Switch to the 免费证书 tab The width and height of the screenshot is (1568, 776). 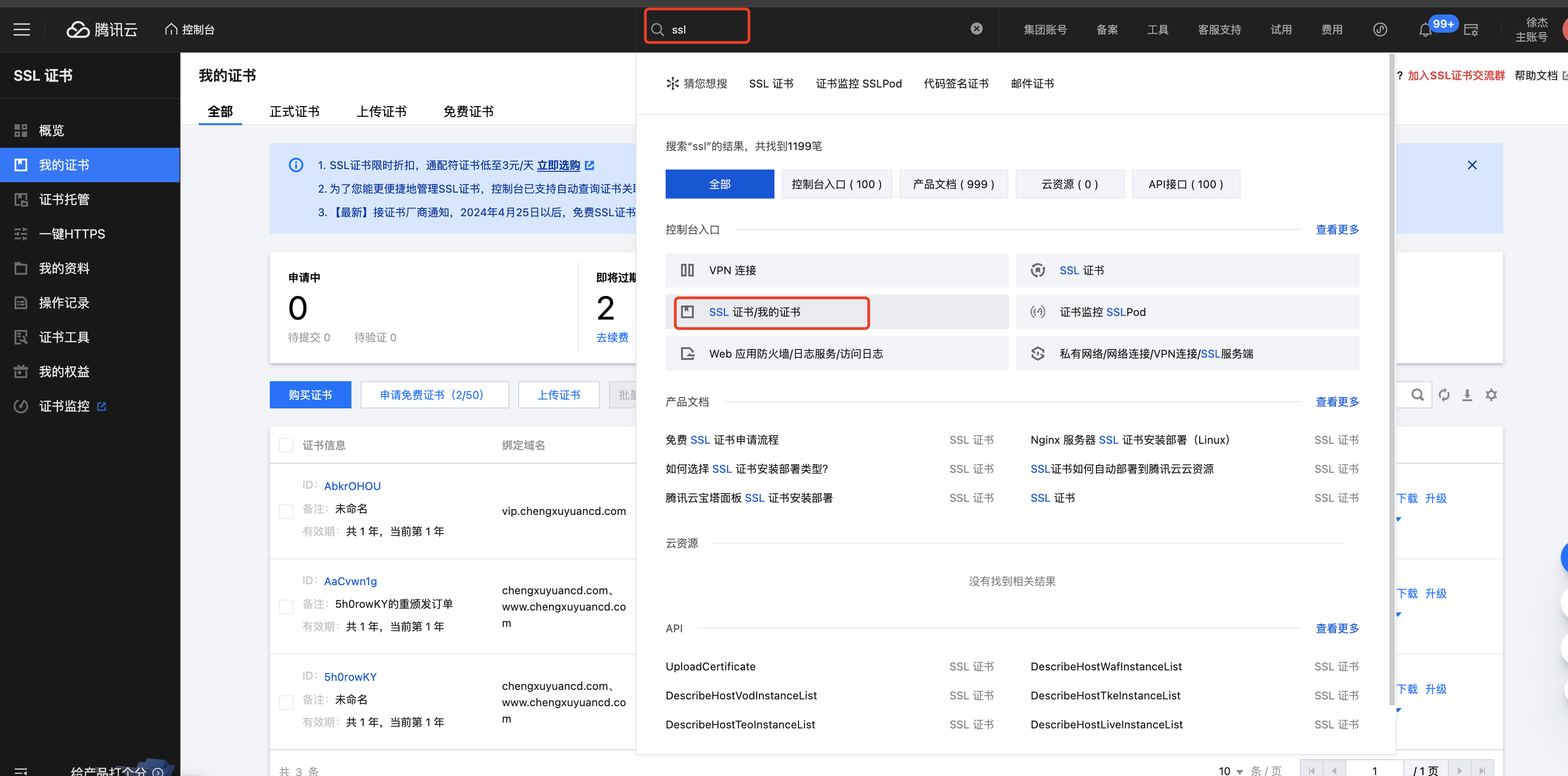tap(468, 112)
